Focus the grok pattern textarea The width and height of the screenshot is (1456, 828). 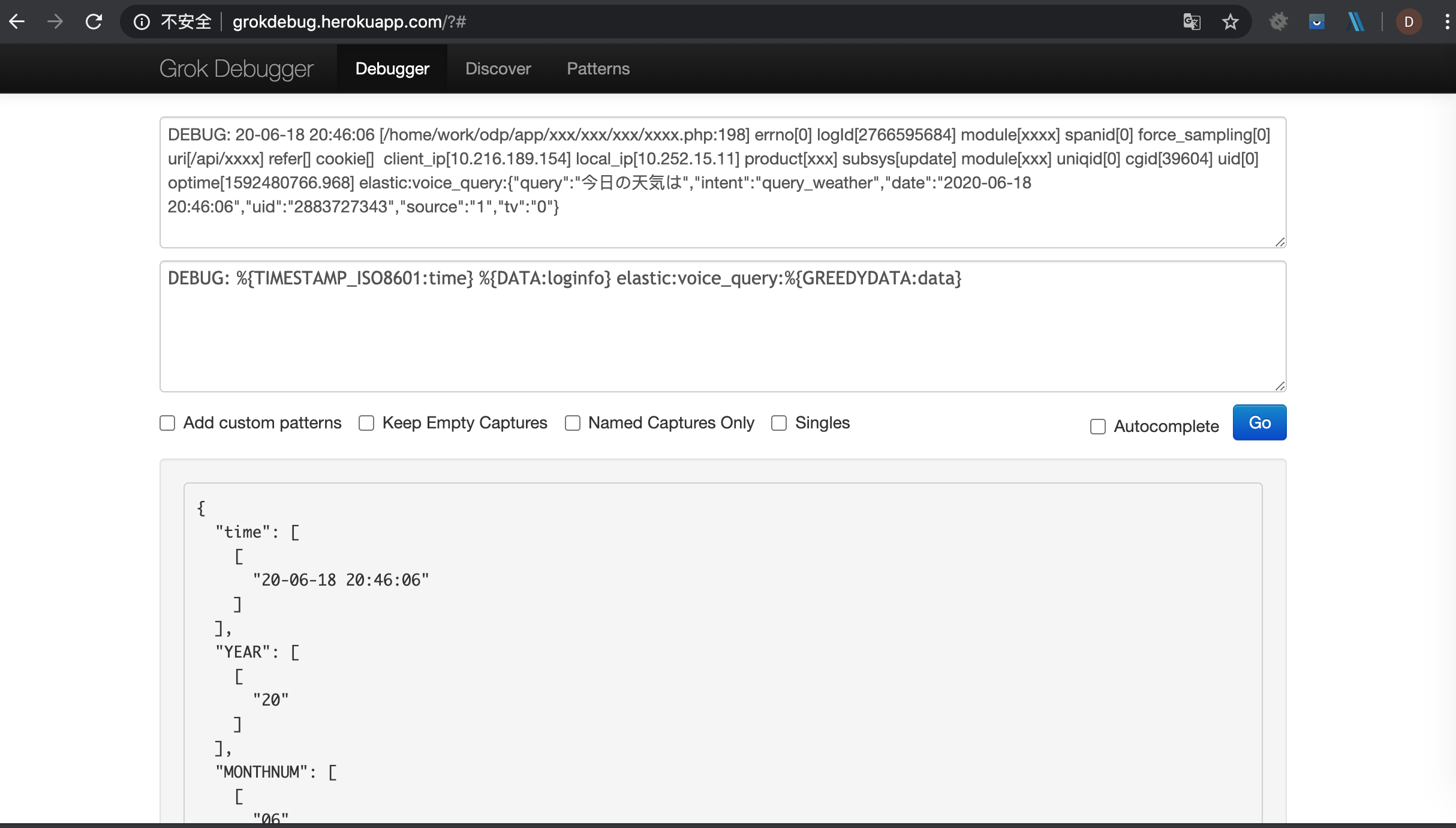pos(723,326)
